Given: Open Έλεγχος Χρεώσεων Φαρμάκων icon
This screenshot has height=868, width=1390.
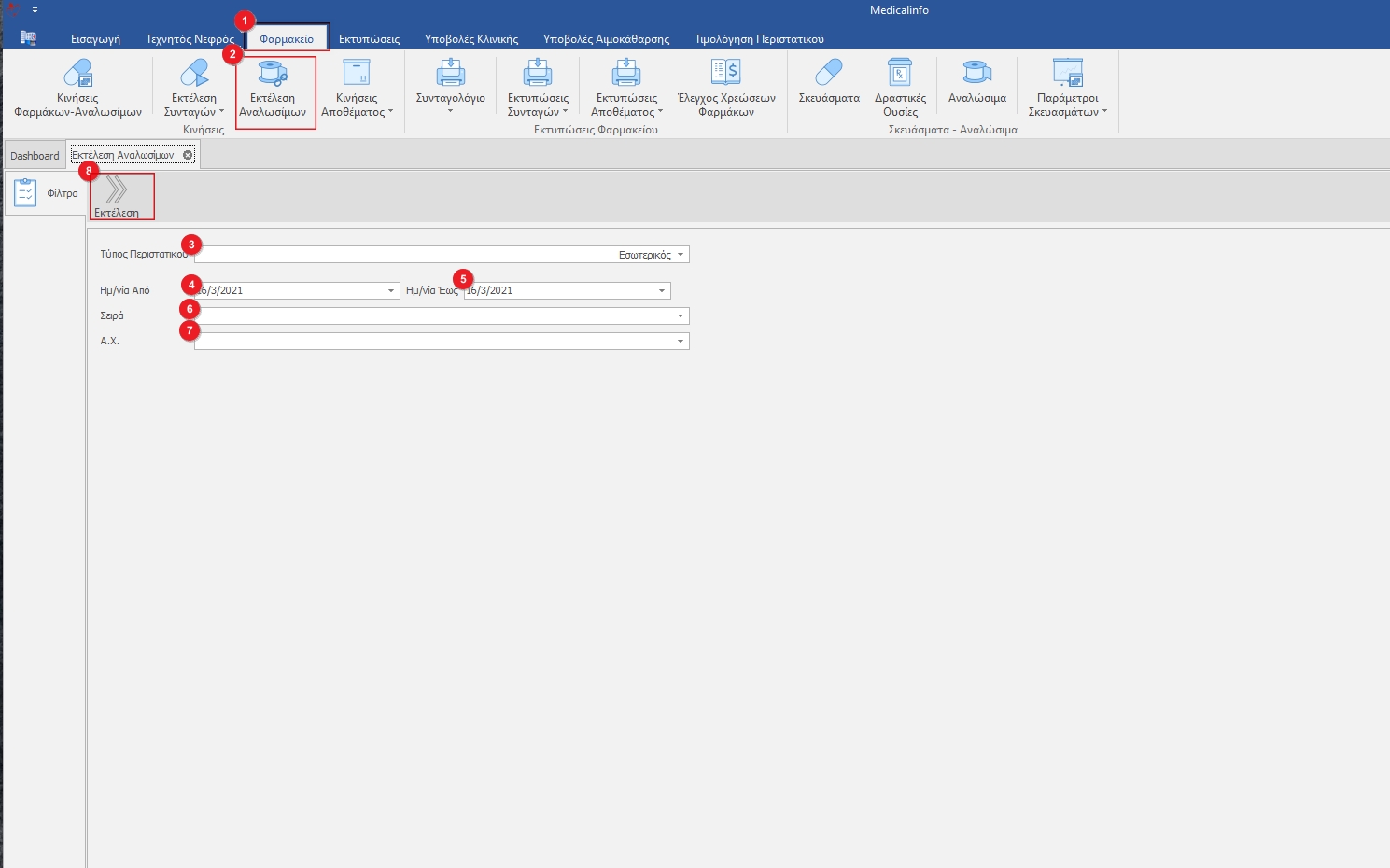Looking at the screenshot, I should tap(726, 74).
